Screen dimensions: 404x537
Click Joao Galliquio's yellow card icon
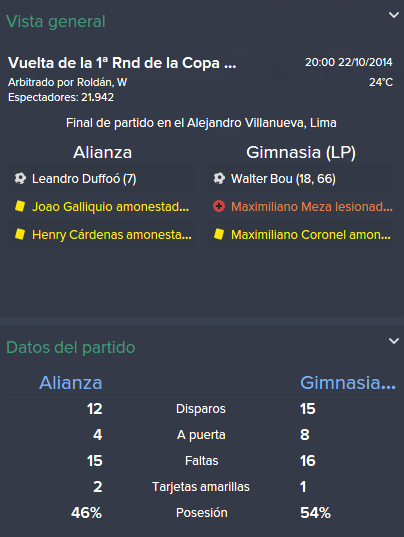click(x=20, y=206)
